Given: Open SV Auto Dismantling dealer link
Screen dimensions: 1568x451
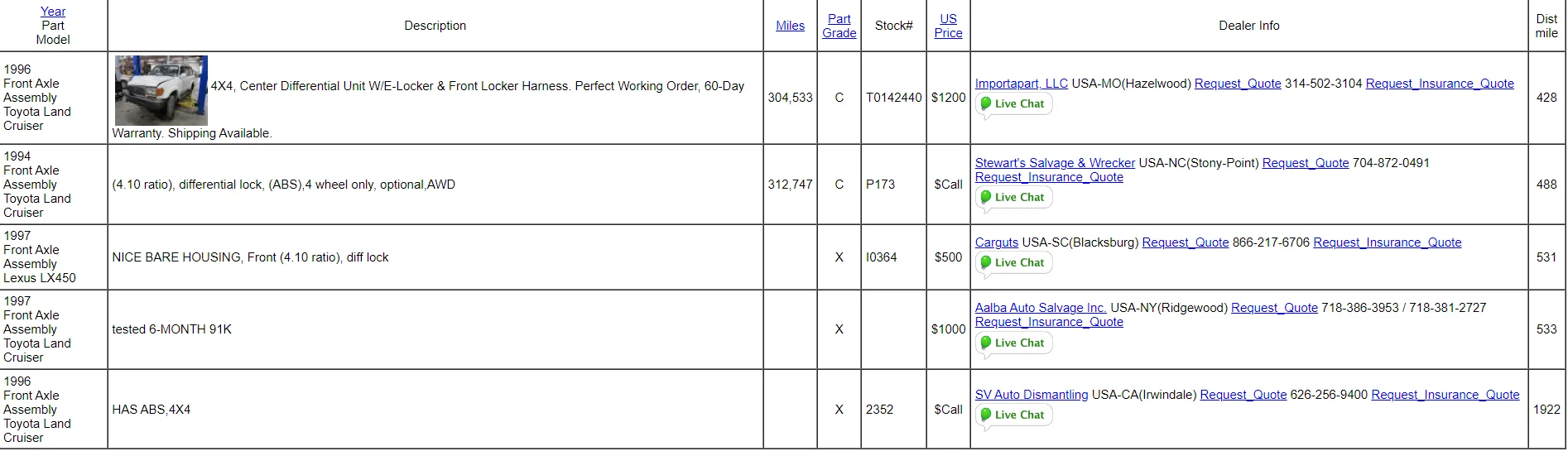Looking at the screenshot, I should tap(1031, 395).
